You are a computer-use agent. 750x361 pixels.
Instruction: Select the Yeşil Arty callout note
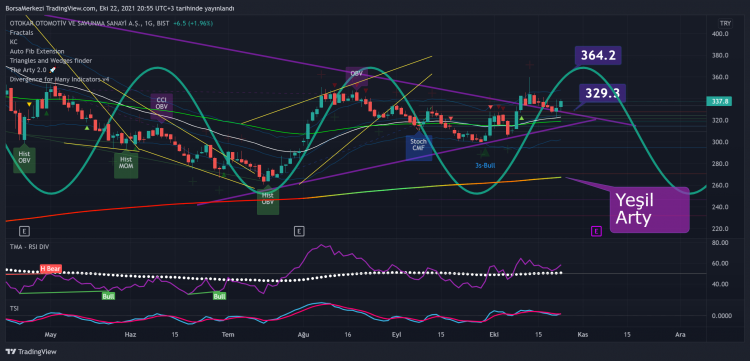[649, 209]
